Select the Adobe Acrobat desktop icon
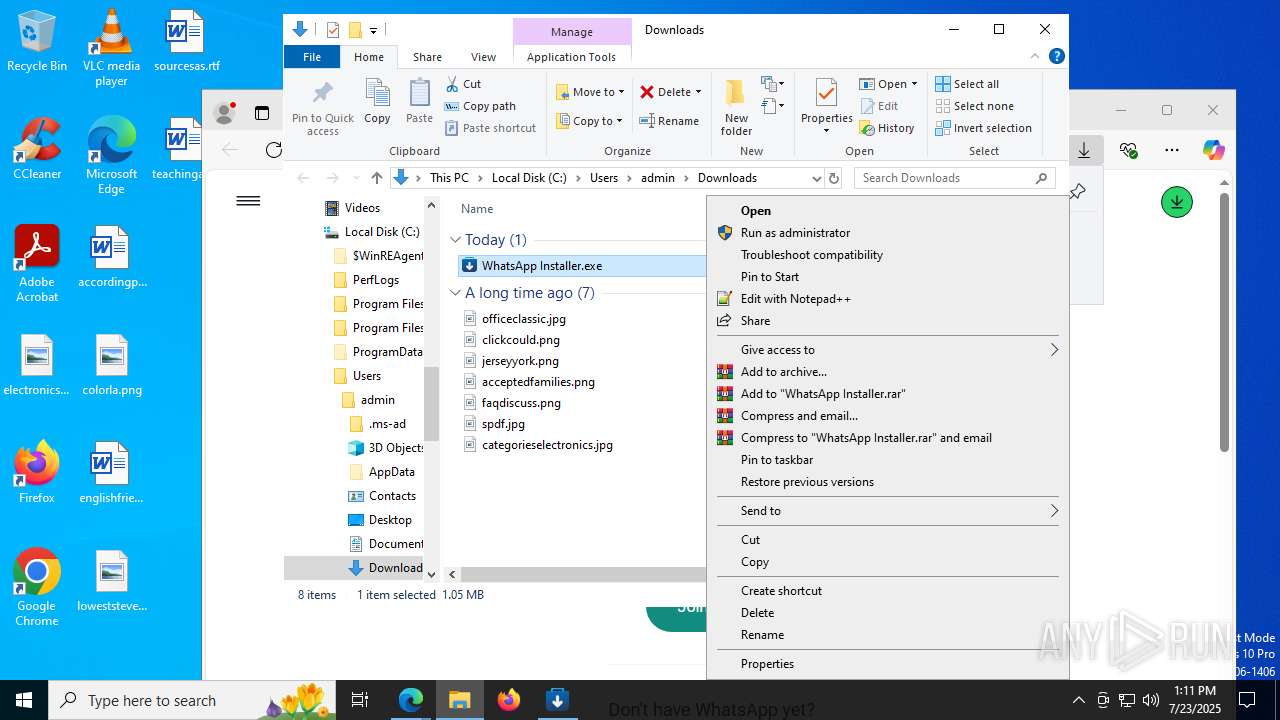This screenshot has height=720, width=1280. point(37,263)
